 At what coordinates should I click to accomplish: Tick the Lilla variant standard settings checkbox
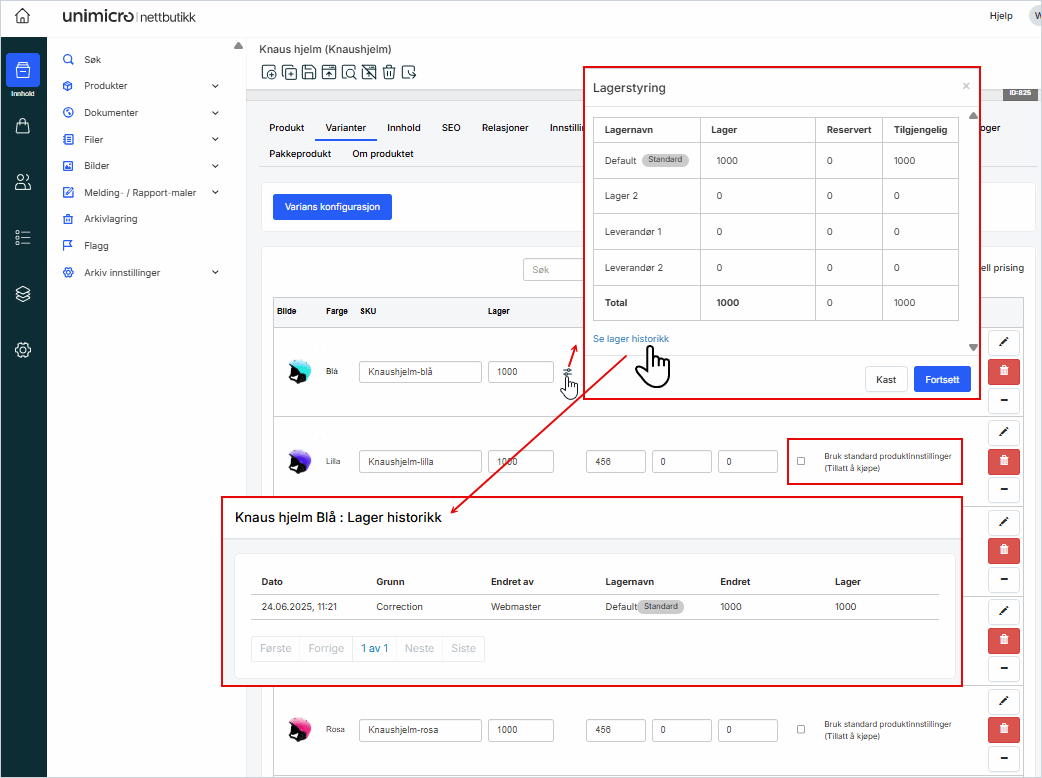click(x=801, y=461)
